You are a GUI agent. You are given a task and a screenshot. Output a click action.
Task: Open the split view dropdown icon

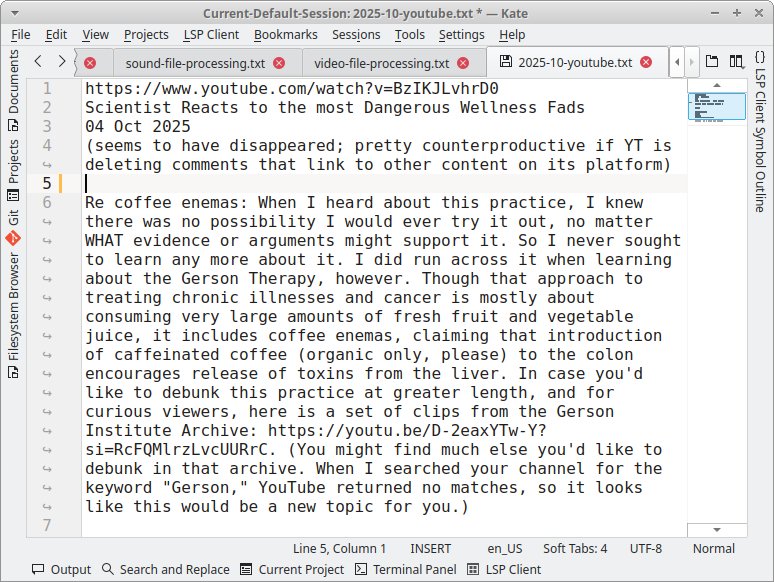736,61
